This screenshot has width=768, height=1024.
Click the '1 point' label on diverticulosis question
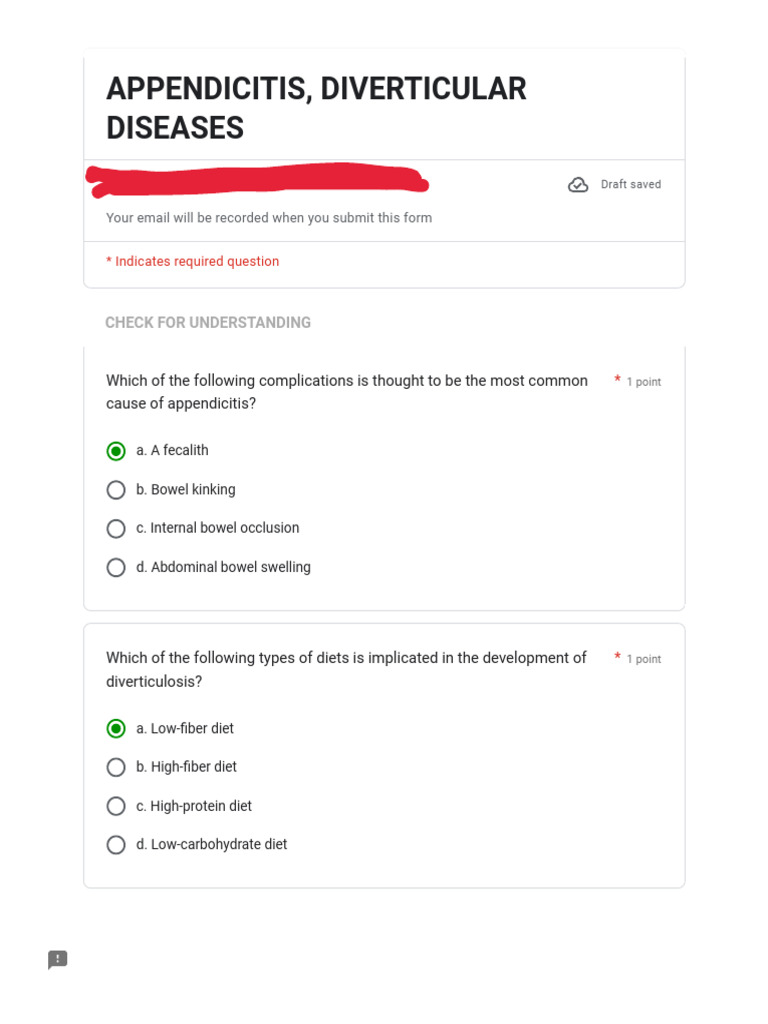tap(643, 659)
